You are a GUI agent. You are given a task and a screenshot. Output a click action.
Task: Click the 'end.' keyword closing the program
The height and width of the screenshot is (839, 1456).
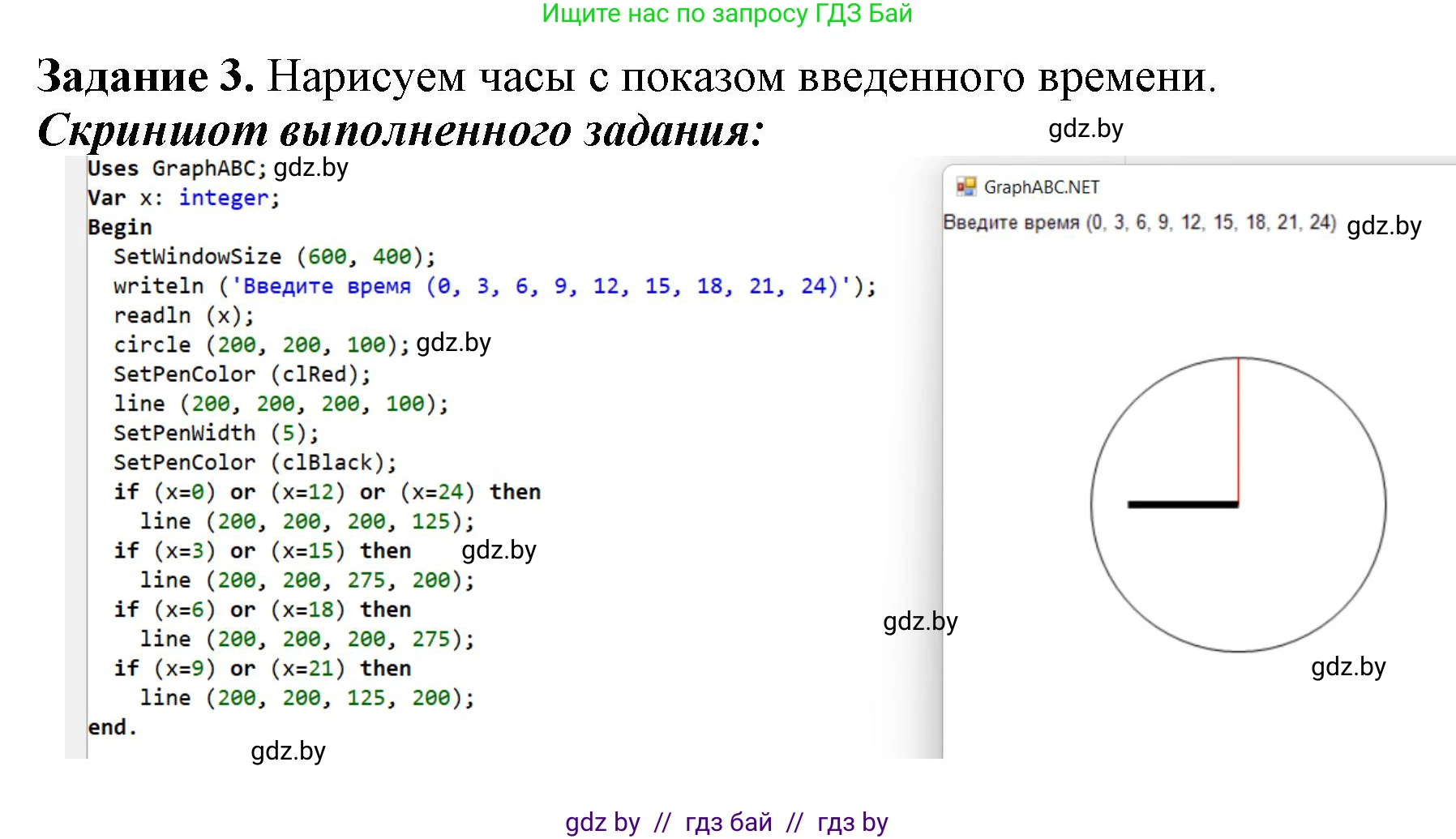(112, 727)
